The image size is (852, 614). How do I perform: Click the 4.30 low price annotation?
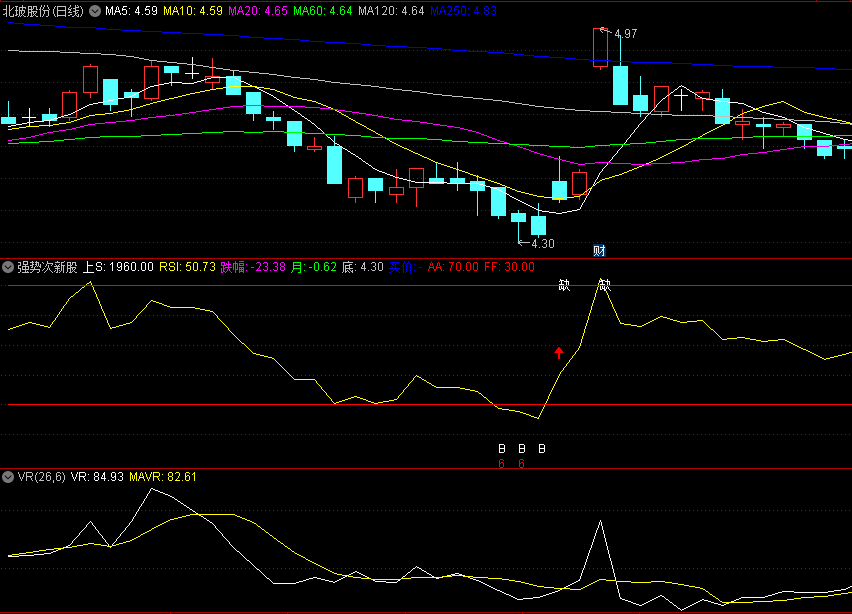(543, 244)
